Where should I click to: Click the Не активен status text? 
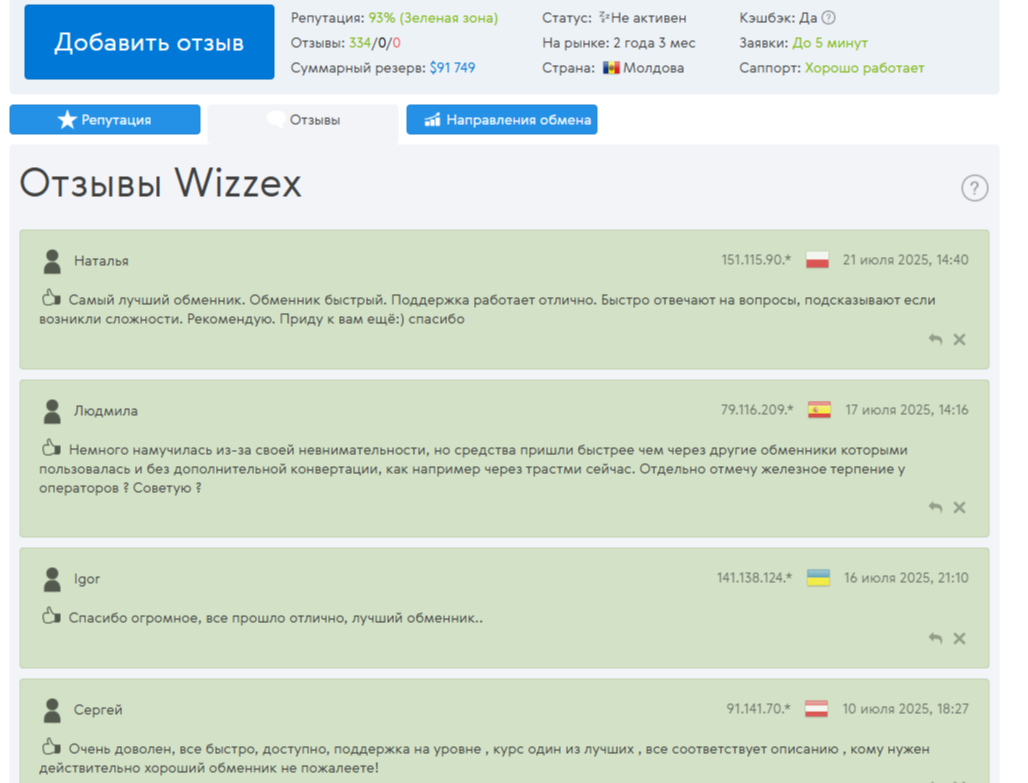(648, 18)
